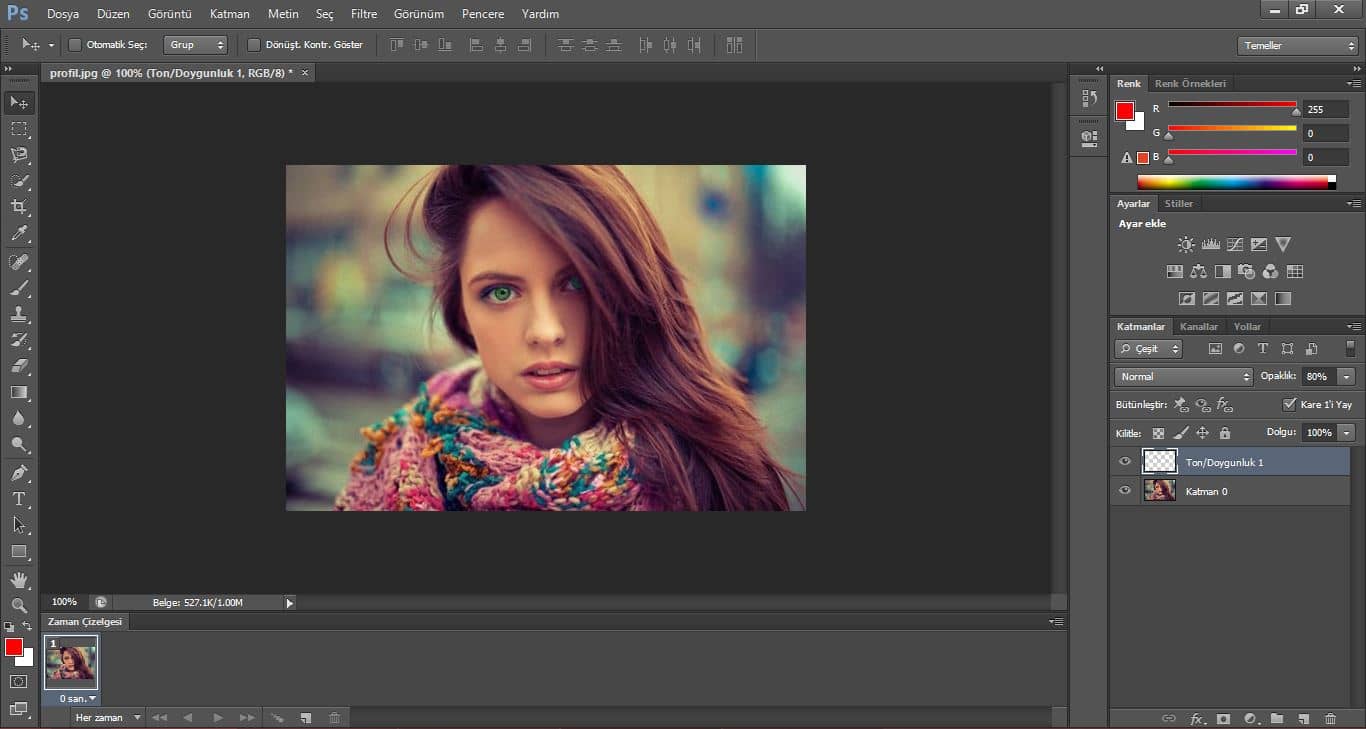Open the Filtre menu
Screen dimensions: 1366x729
coord(364,14)
